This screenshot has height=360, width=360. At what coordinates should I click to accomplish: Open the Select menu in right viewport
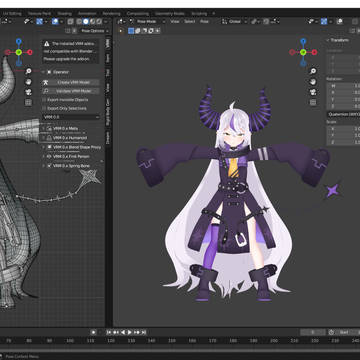[190, 21]
